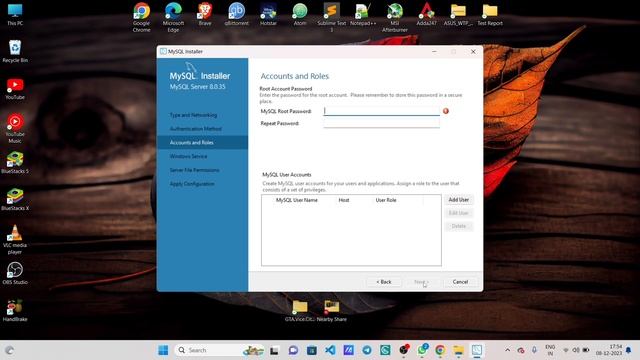Select Apply Configuration step
The width and height of the screenshot is (640, 360).
[192, 184]
